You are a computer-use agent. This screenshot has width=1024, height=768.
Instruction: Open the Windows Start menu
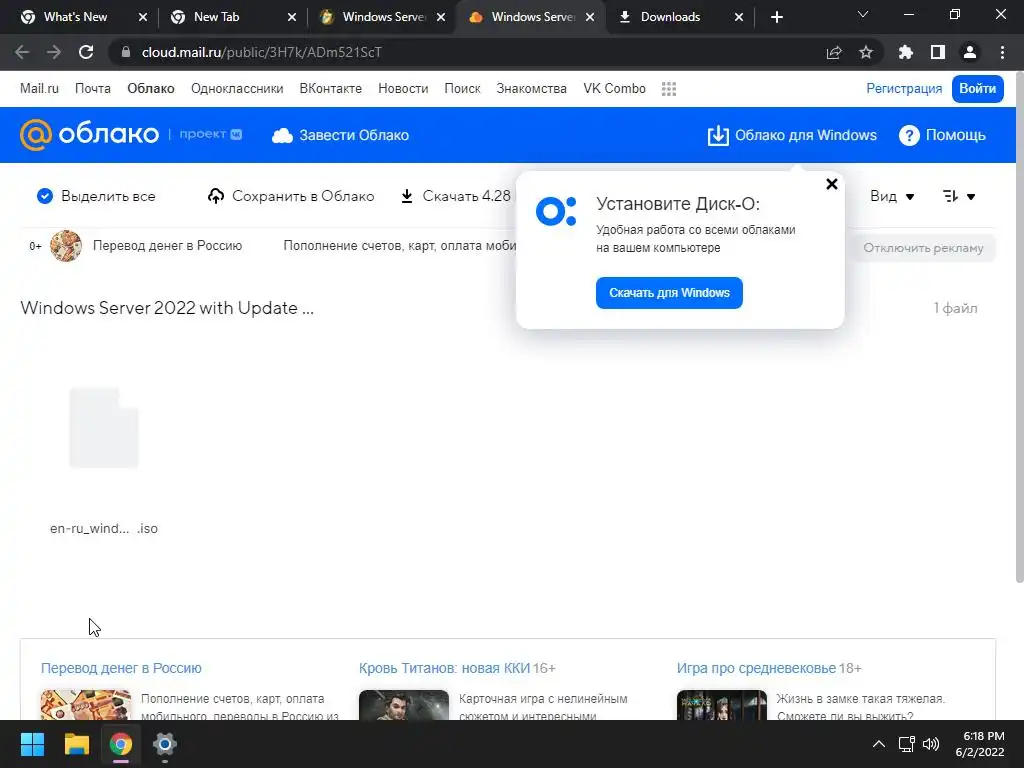[32, 744]
